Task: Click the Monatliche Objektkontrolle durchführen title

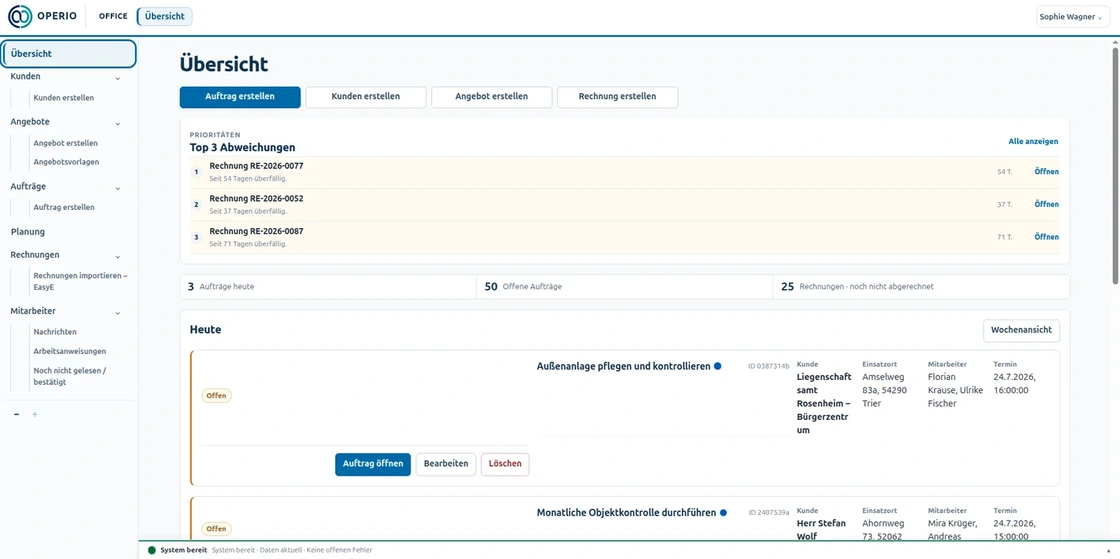Action: click(x=626, y=513)
